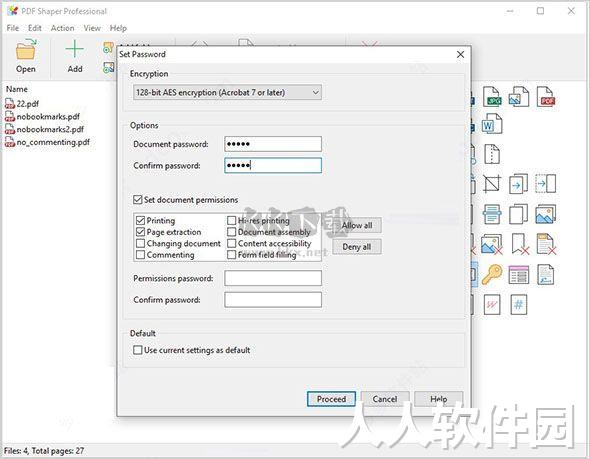The width and height of the screenshot is (590, 459).
Task: Click the watermark page icon
Action: click(x=492, y=304)
